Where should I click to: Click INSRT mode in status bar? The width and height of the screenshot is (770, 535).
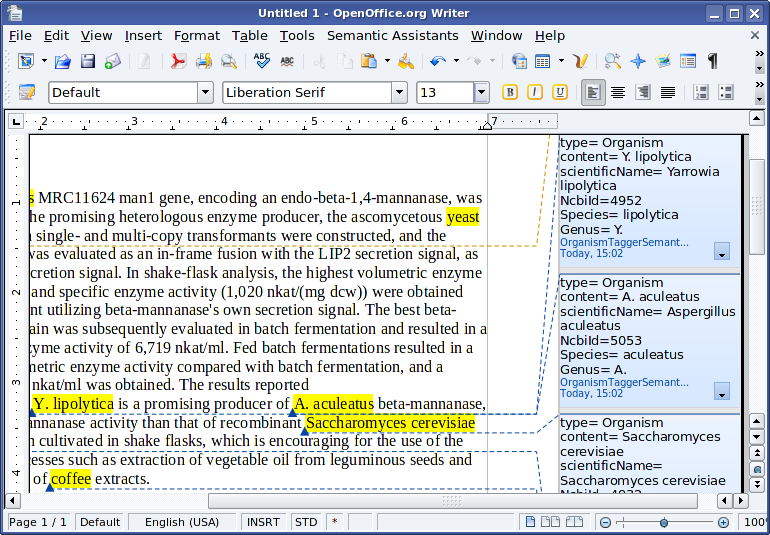click(263, 522)
